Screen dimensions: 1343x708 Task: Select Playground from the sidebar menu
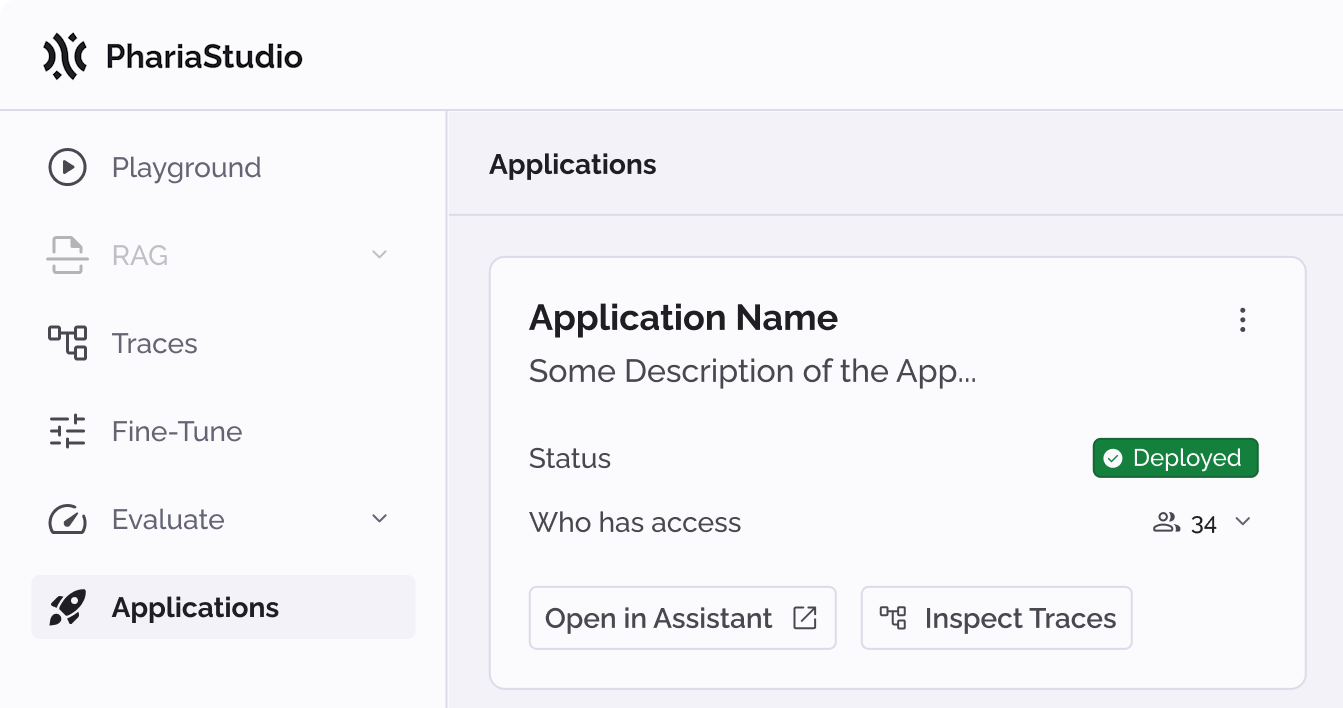186,167
